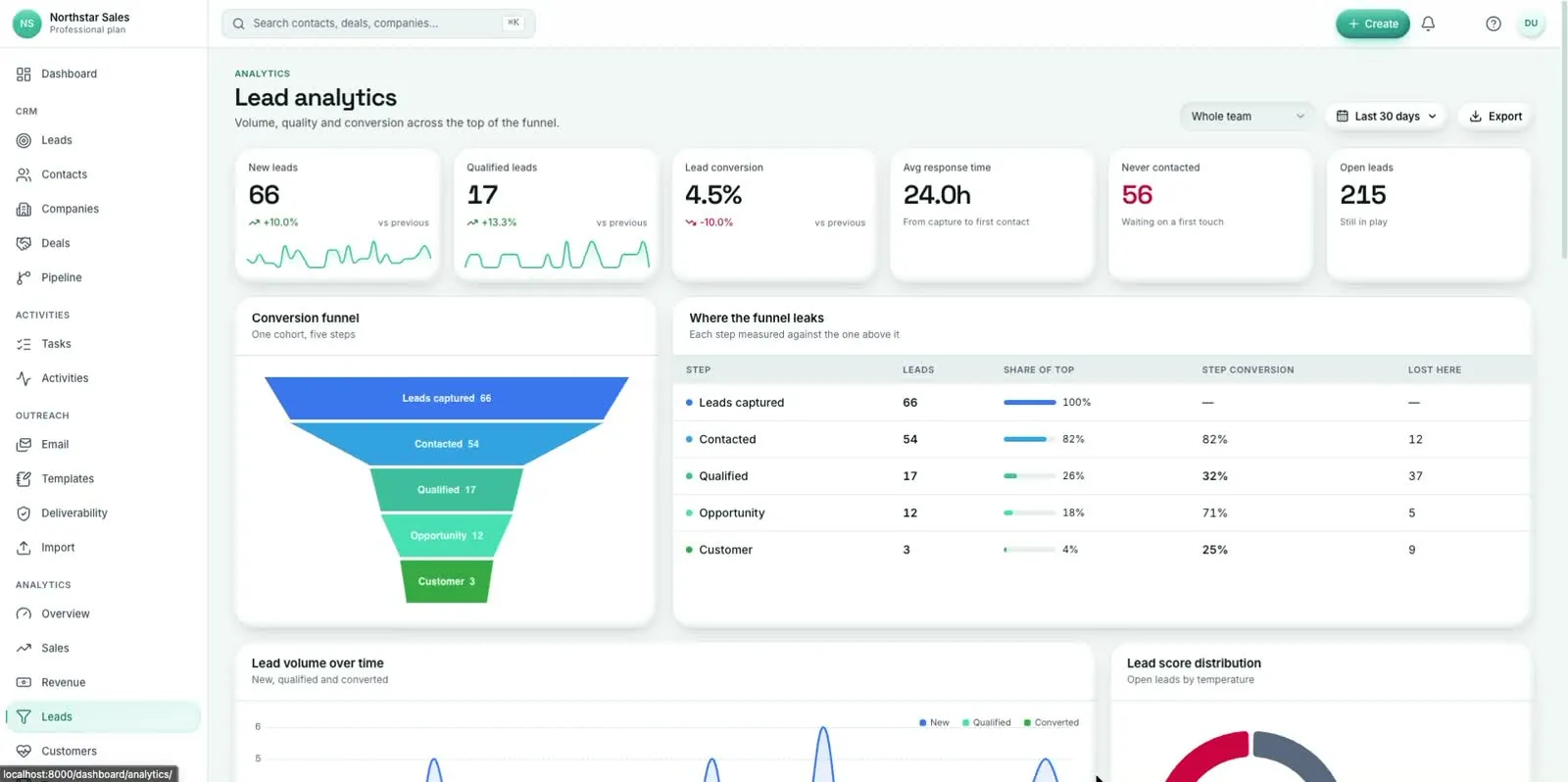
Task: Click the New leads card
Action: click(338, 215)
